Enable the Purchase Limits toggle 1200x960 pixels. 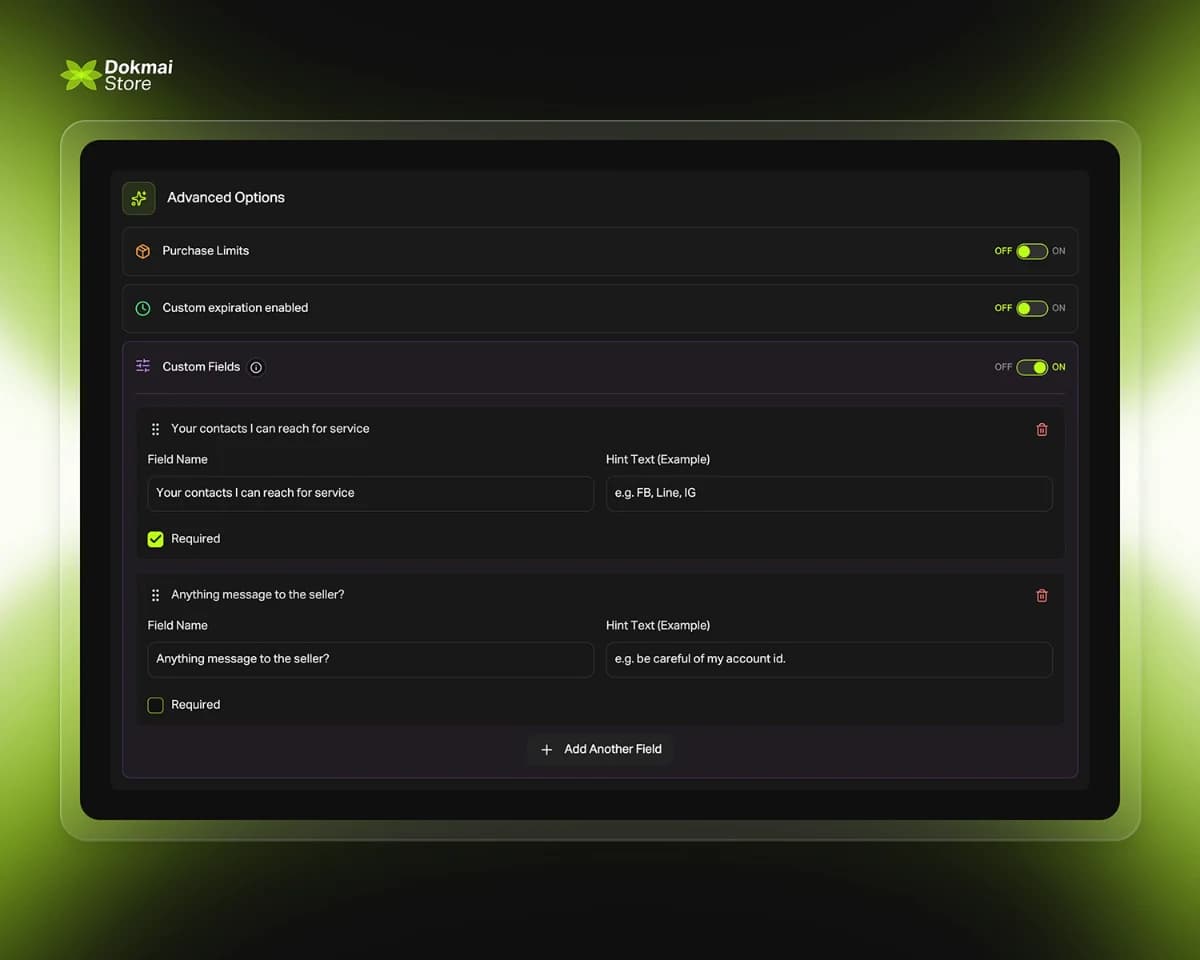coord(1030,251)
